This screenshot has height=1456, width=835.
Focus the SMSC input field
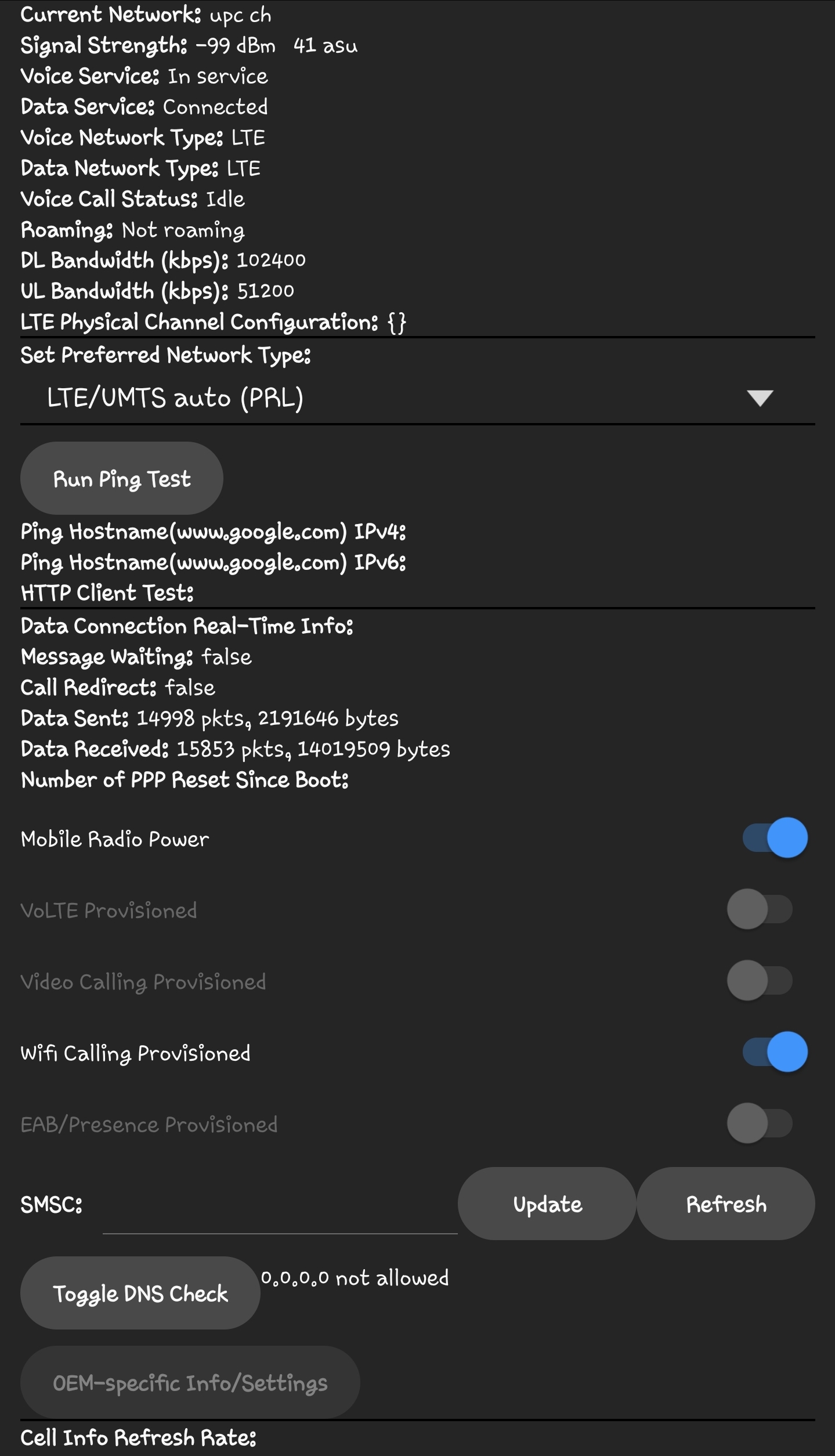pos(280,1213)
